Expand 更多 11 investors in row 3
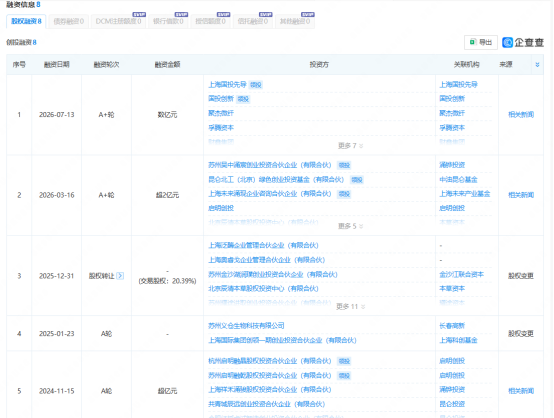The width and height of the screenshot is (554, 418). point(350,306)
